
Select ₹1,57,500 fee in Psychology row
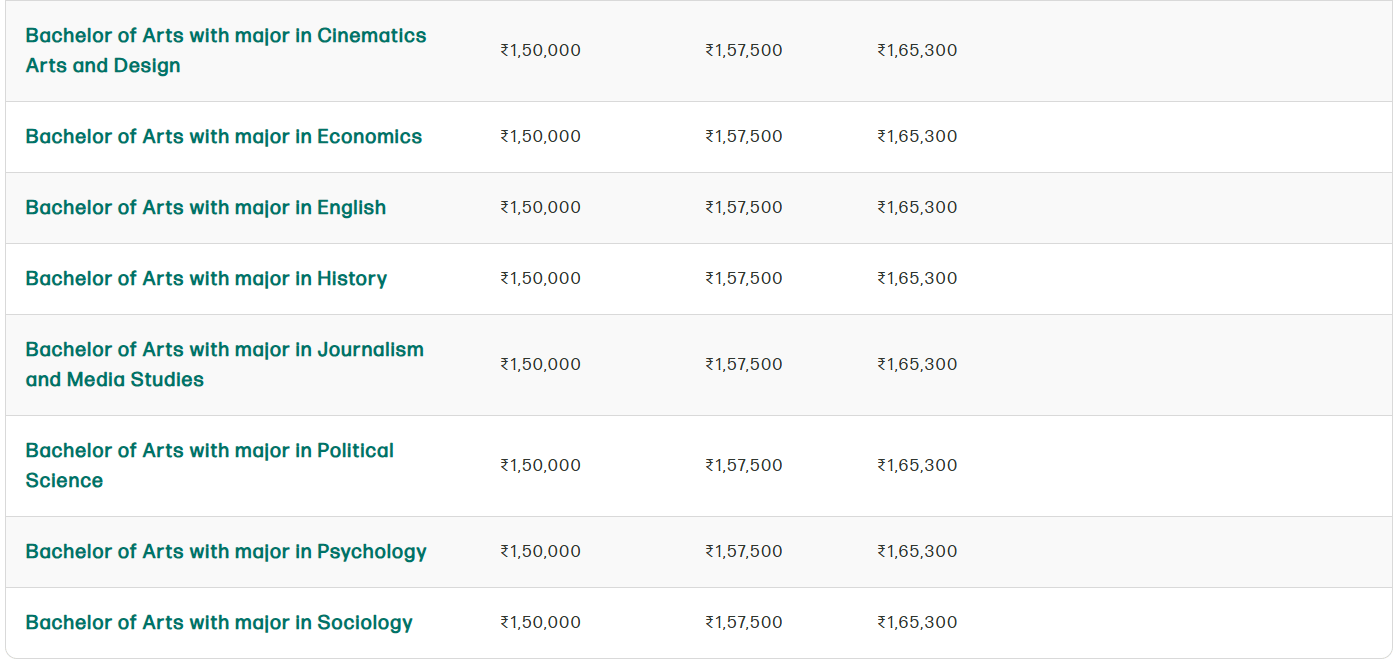tap(744, 551)
